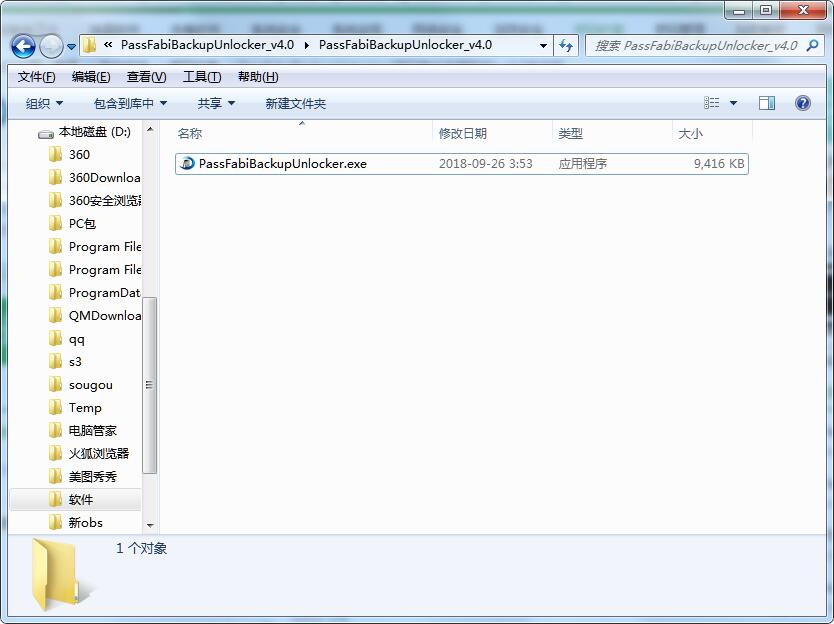Select the 360 folder in tree

(x=79, y=155)
